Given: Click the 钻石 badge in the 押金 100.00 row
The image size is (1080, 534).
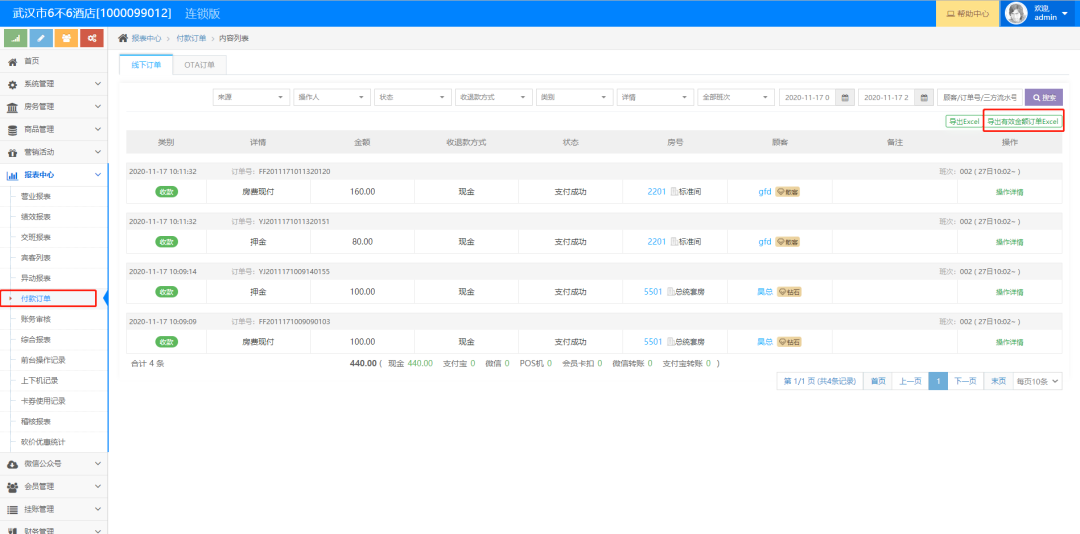Looking at the screenshot, I should tap(789, 292).
